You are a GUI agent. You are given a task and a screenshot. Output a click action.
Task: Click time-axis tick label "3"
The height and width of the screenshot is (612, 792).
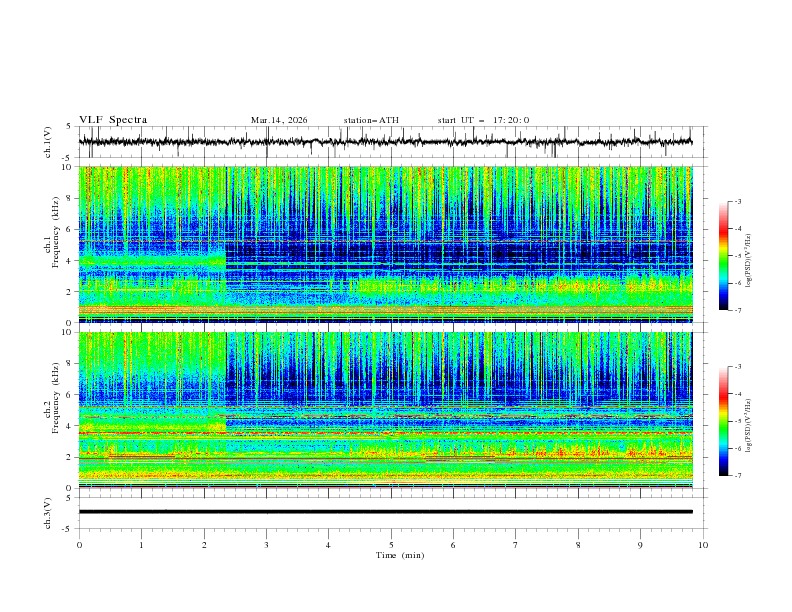point(266,545)
